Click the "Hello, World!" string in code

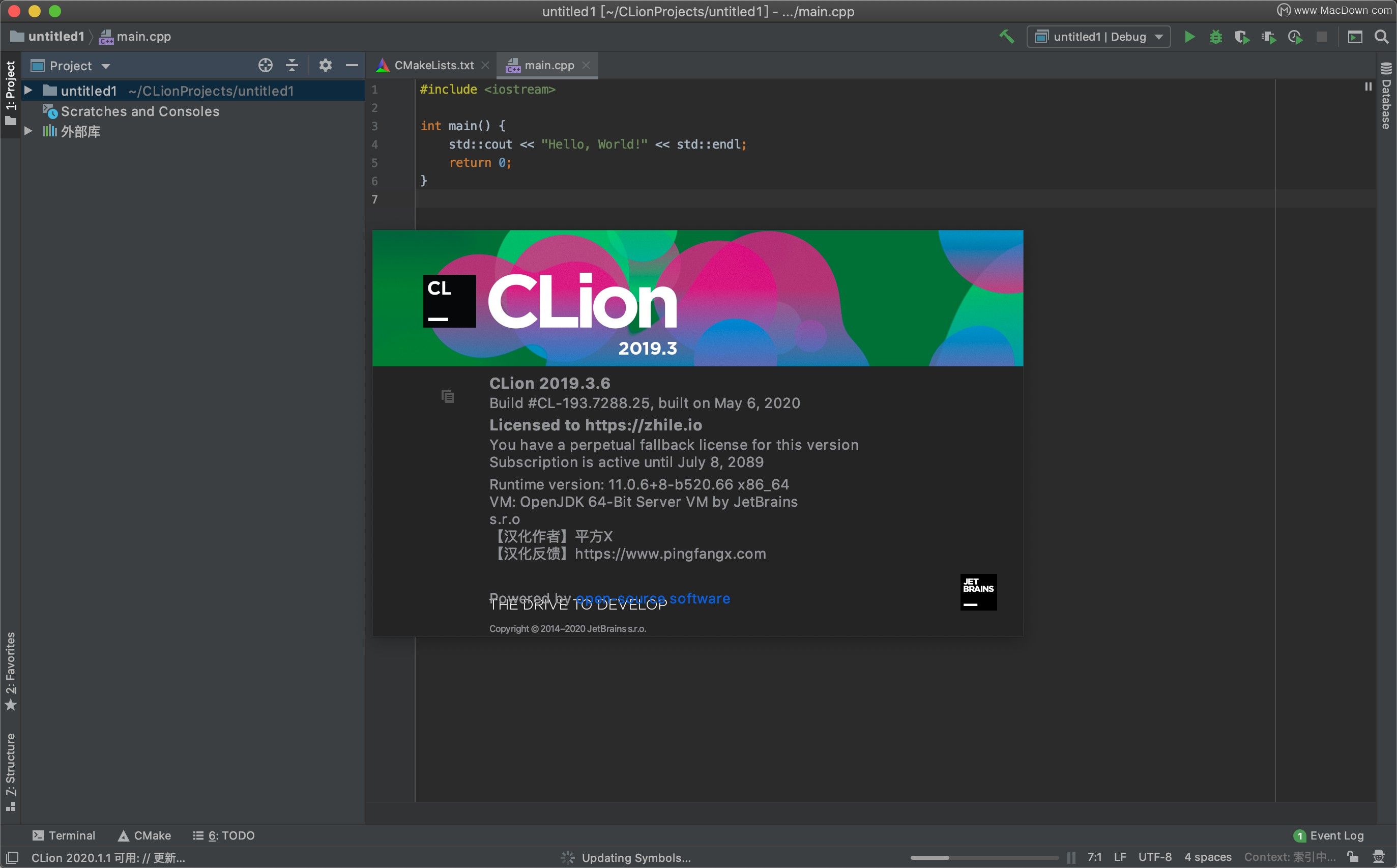594,144
